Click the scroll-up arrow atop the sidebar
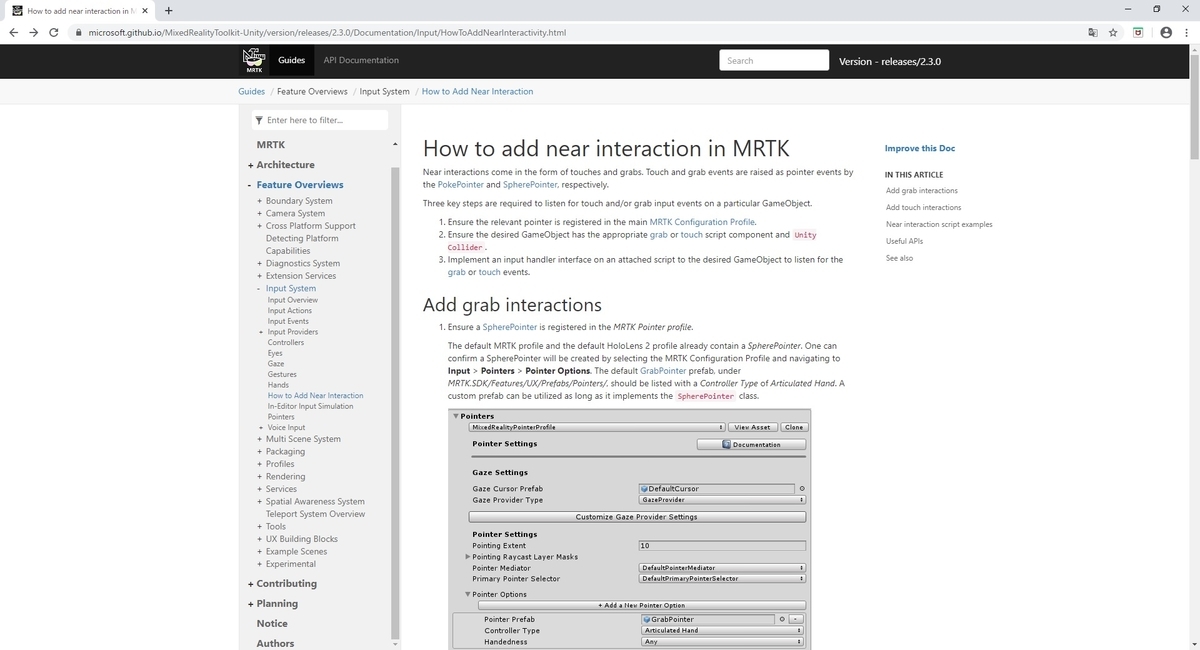 395,143
